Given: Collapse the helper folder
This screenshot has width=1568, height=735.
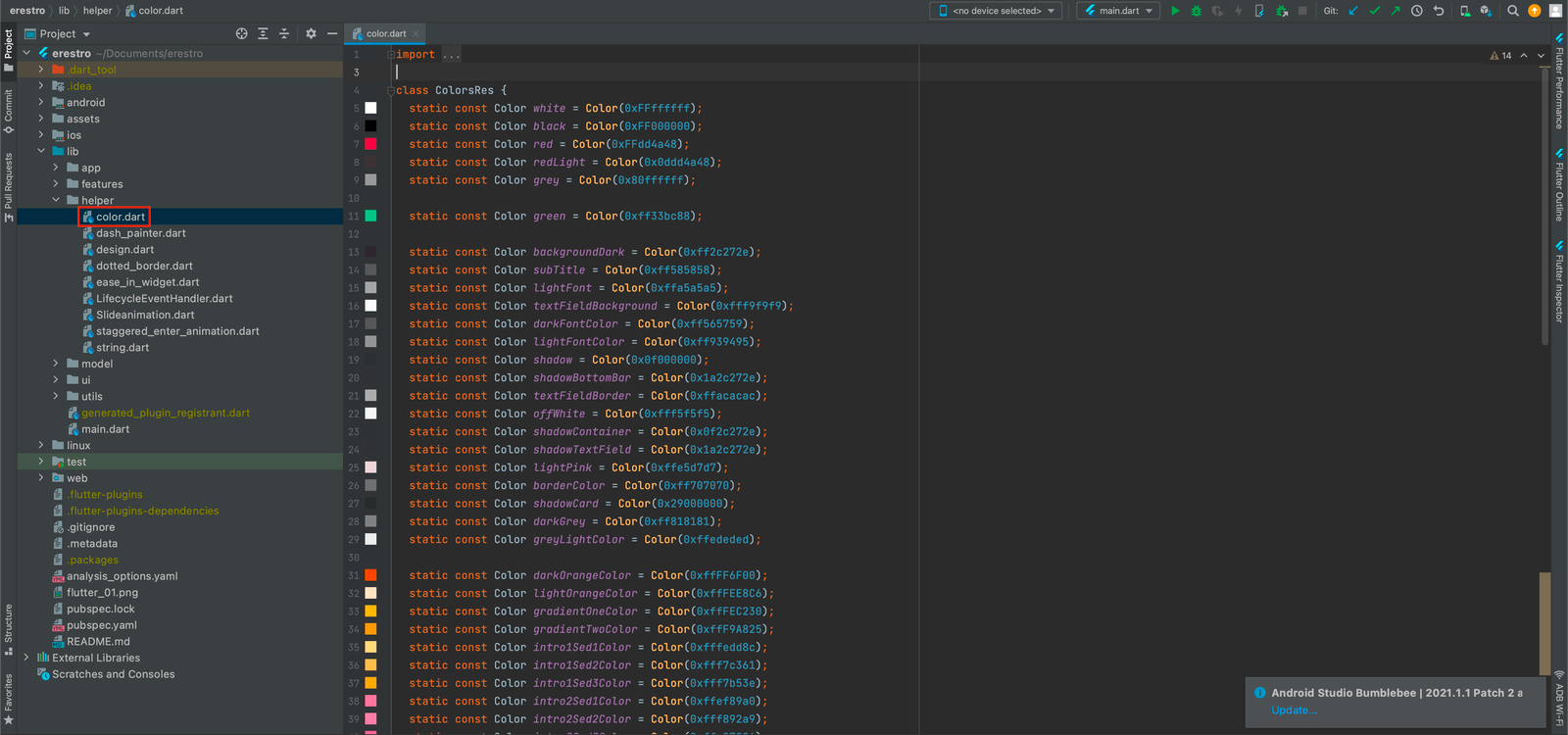Looking at the screenshot, I should pyautogui.click(x=56, y=200).
